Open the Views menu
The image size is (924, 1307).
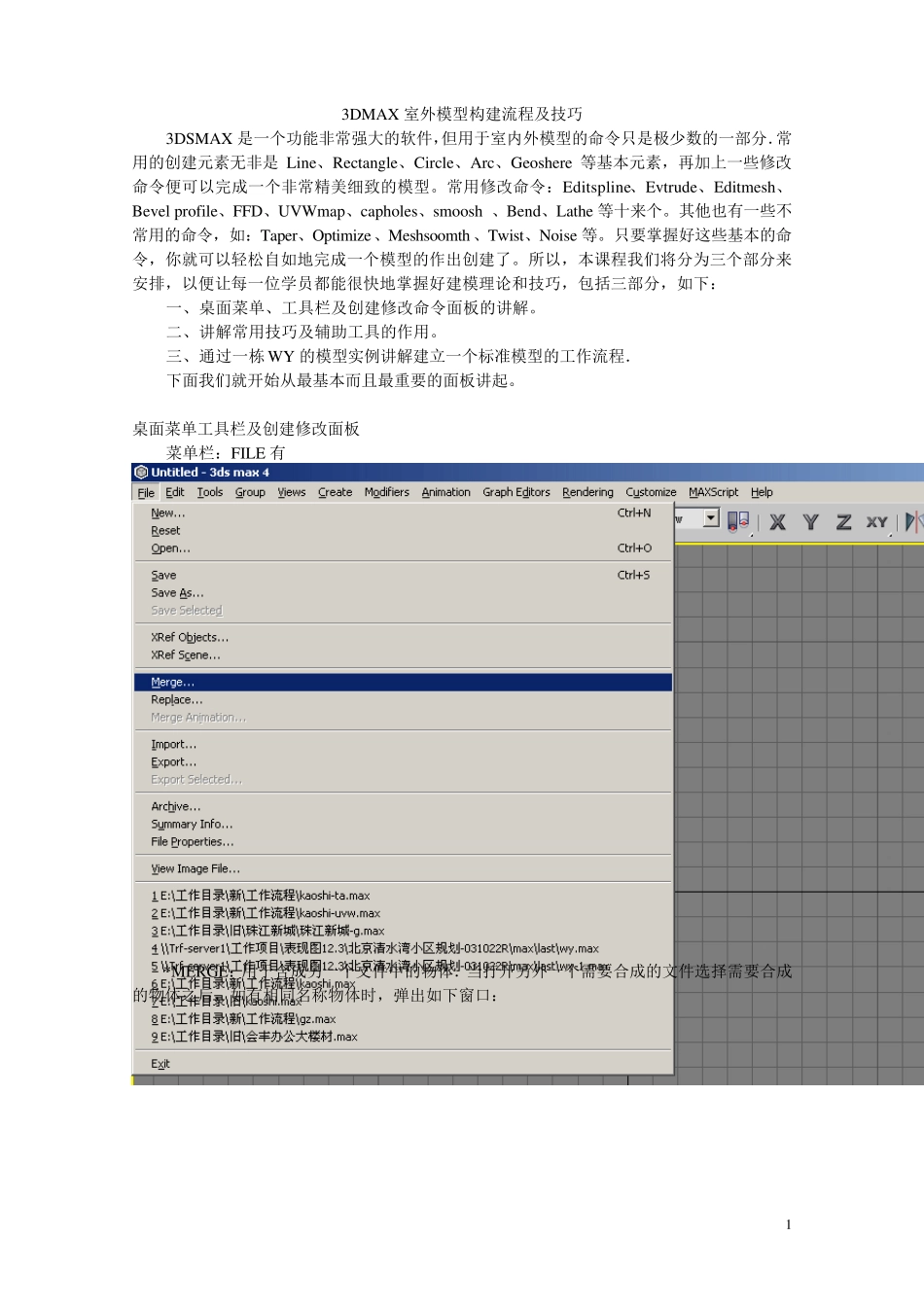(292, 492)
